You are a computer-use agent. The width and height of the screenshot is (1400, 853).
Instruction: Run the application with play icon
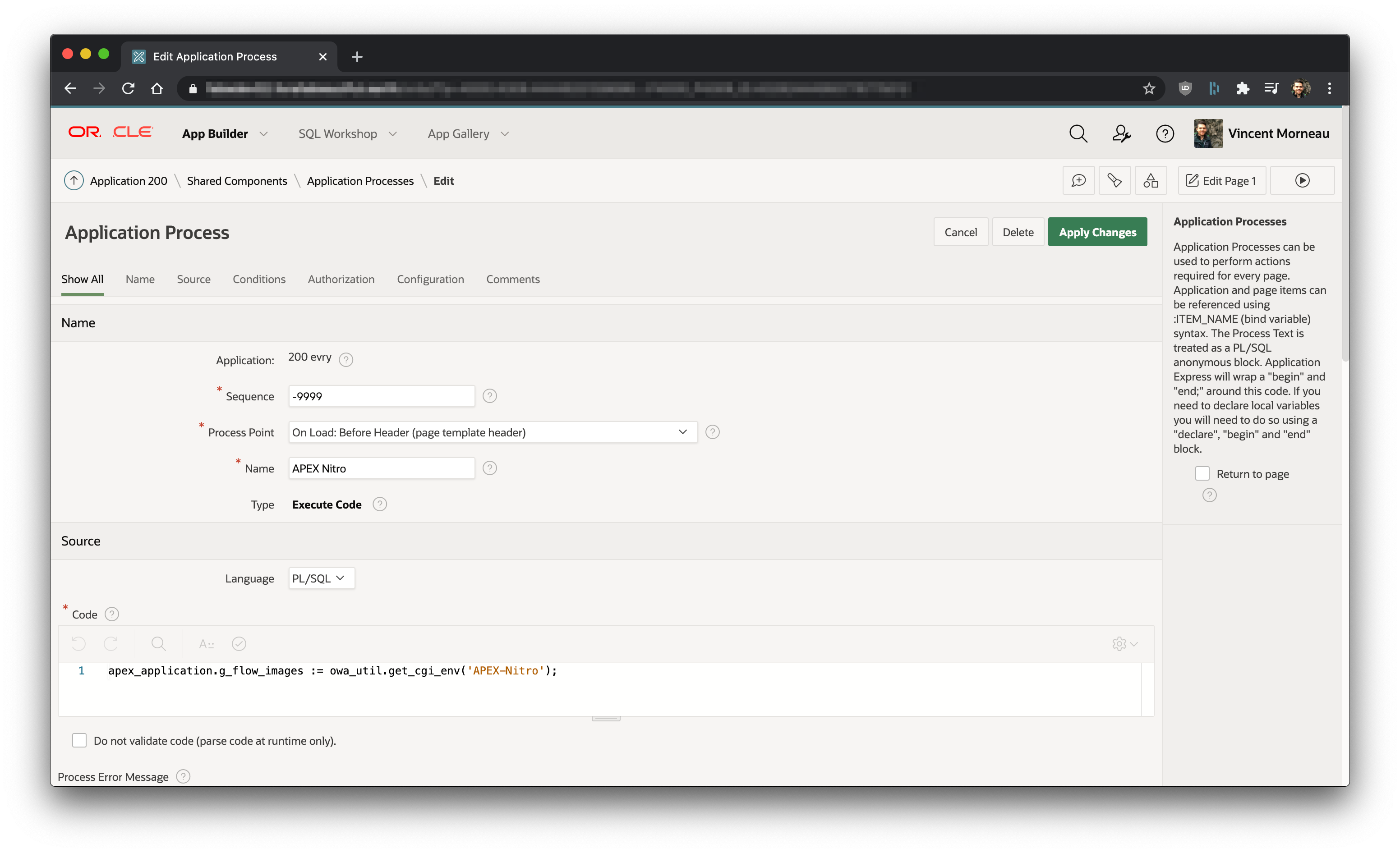point(1302,181)
